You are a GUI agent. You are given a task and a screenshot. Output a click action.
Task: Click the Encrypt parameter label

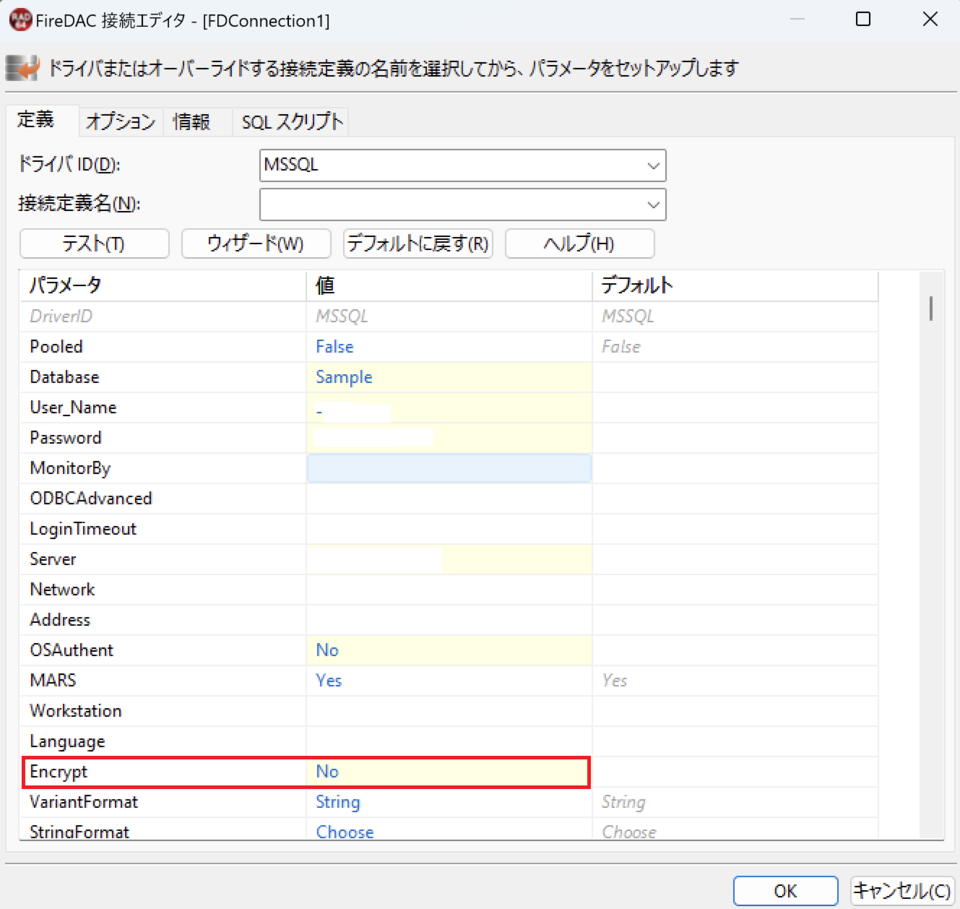click(58, 772)
